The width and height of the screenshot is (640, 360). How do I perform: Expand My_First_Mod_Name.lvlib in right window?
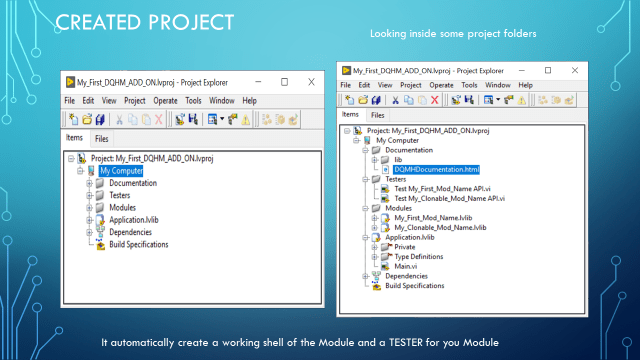tap(374, 218)
